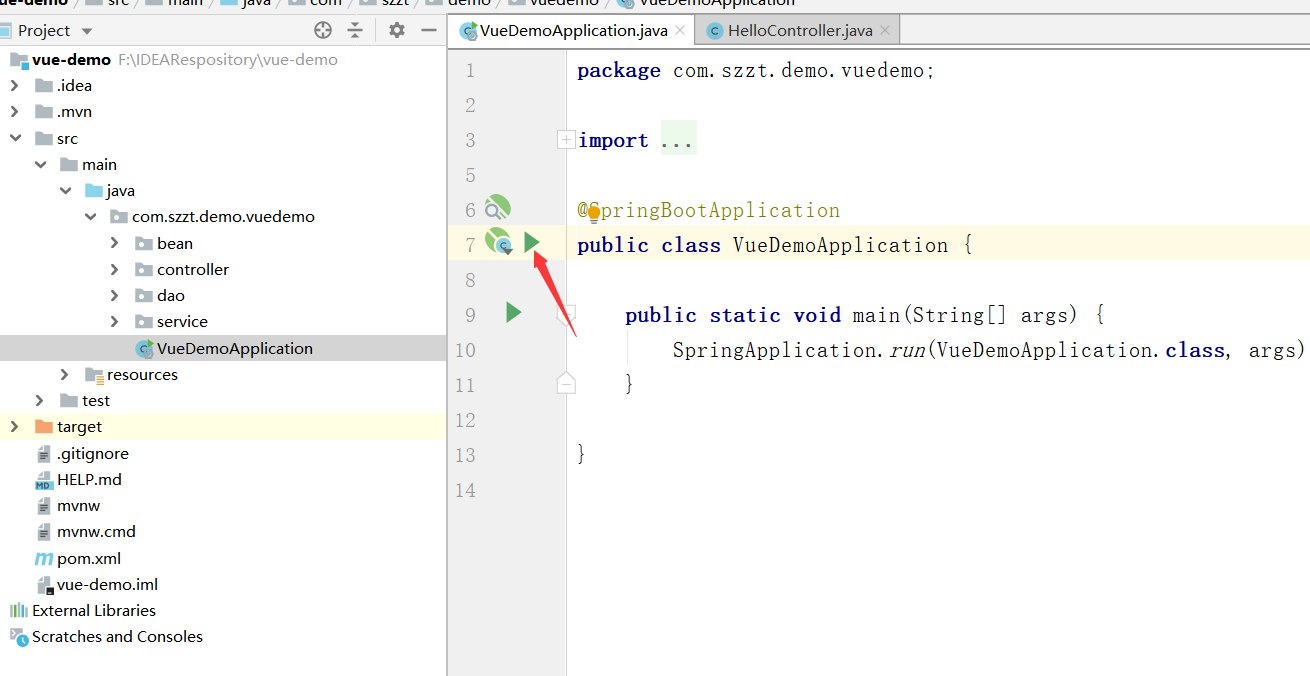Image resolution: width=1310 pixels, height=676 pixels.
Task: Click the VueDemoApplication class name on line 7
Action: click(x=841, y=245)
